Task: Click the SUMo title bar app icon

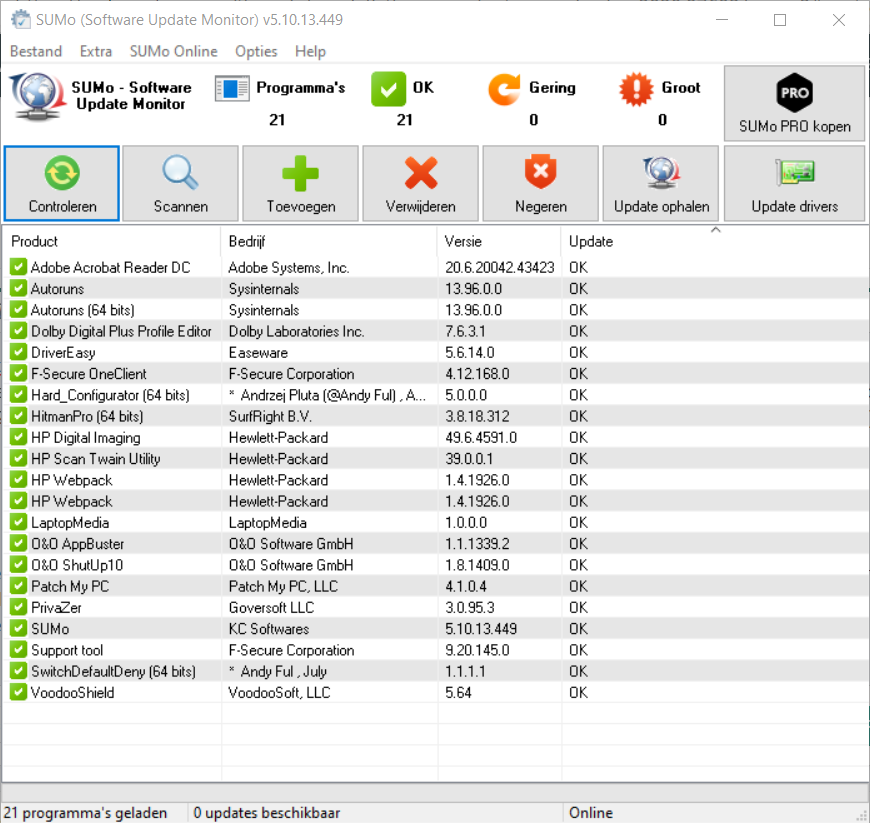Action: pos(21,19)
